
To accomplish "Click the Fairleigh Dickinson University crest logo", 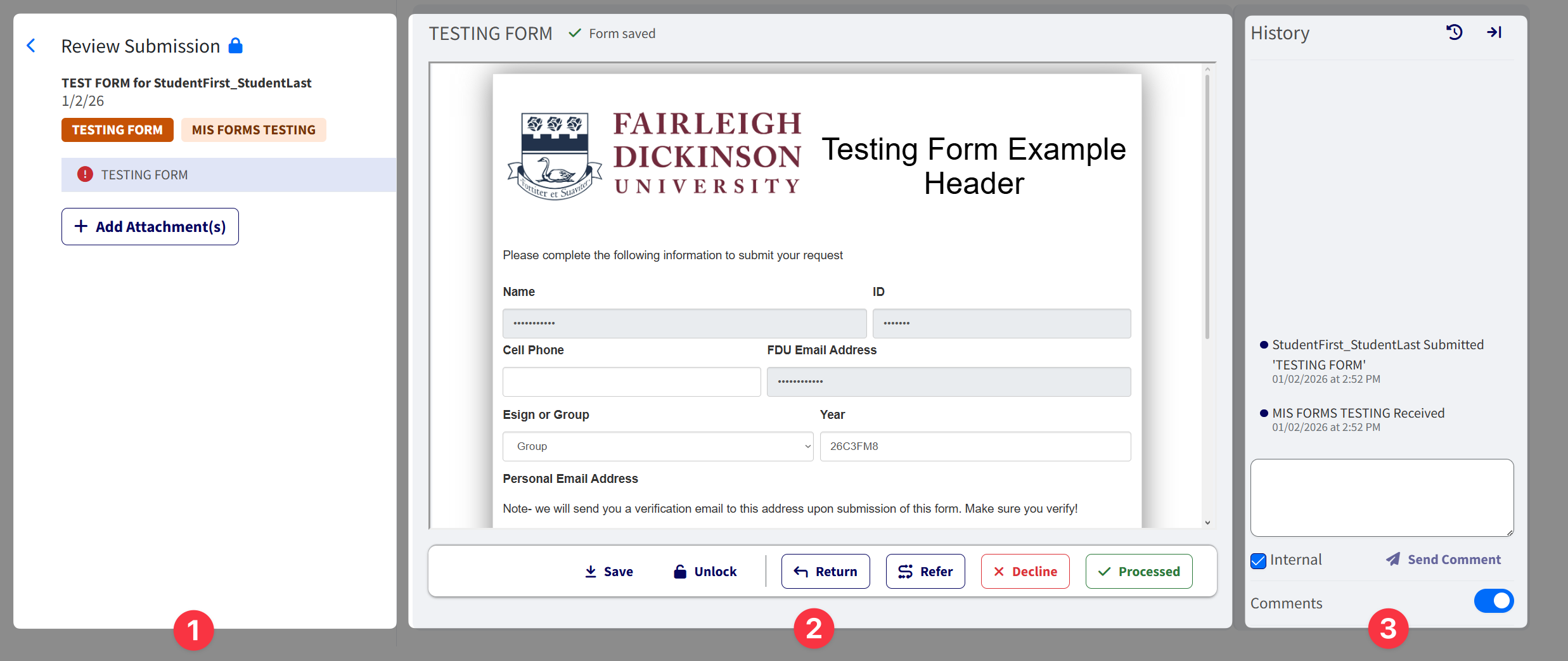I will pyautogui.click(x=555, y=155).
